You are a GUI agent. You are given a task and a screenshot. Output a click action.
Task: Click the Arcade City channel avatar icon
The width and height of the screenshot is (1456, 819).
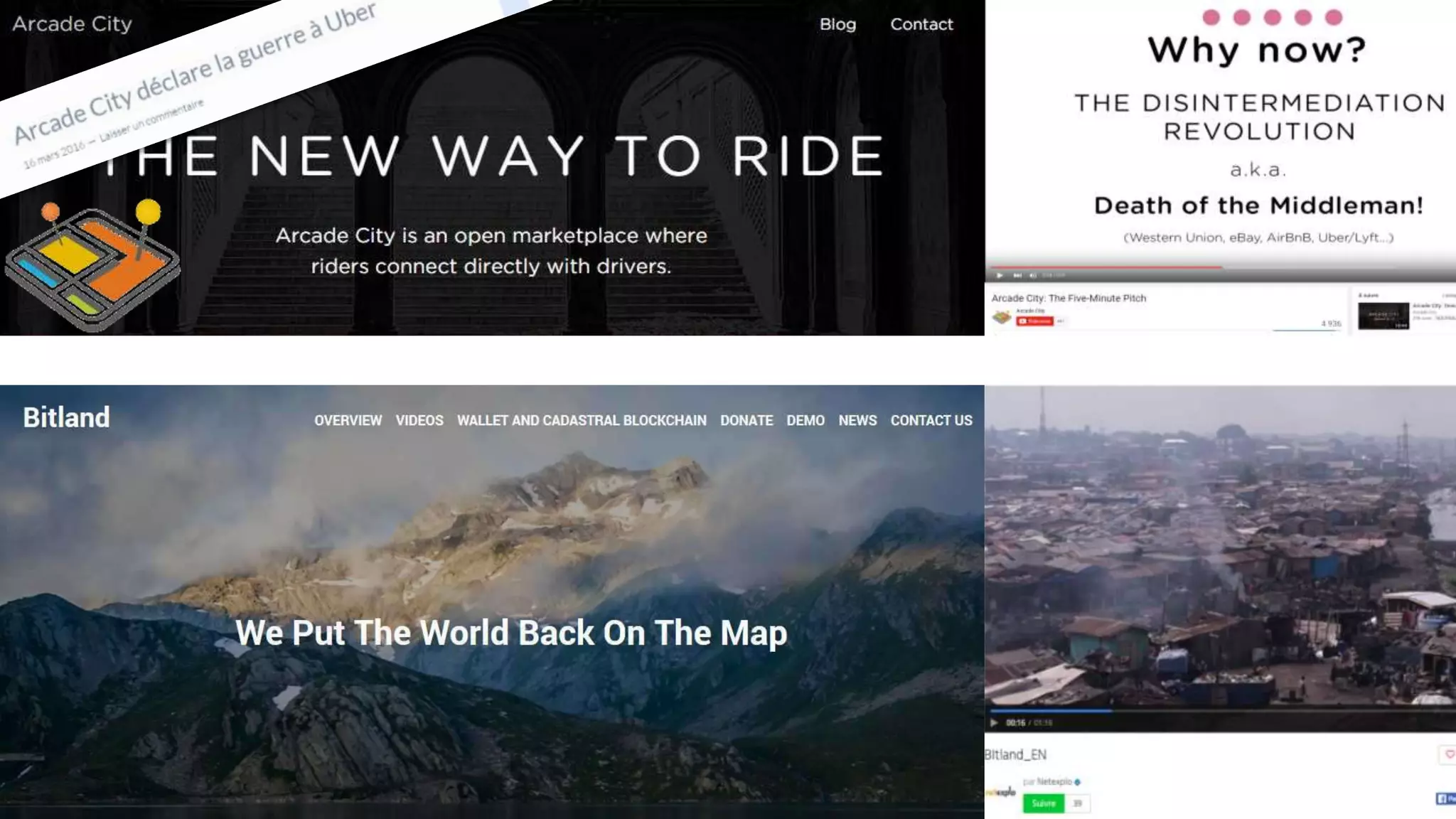(1002, 317)
